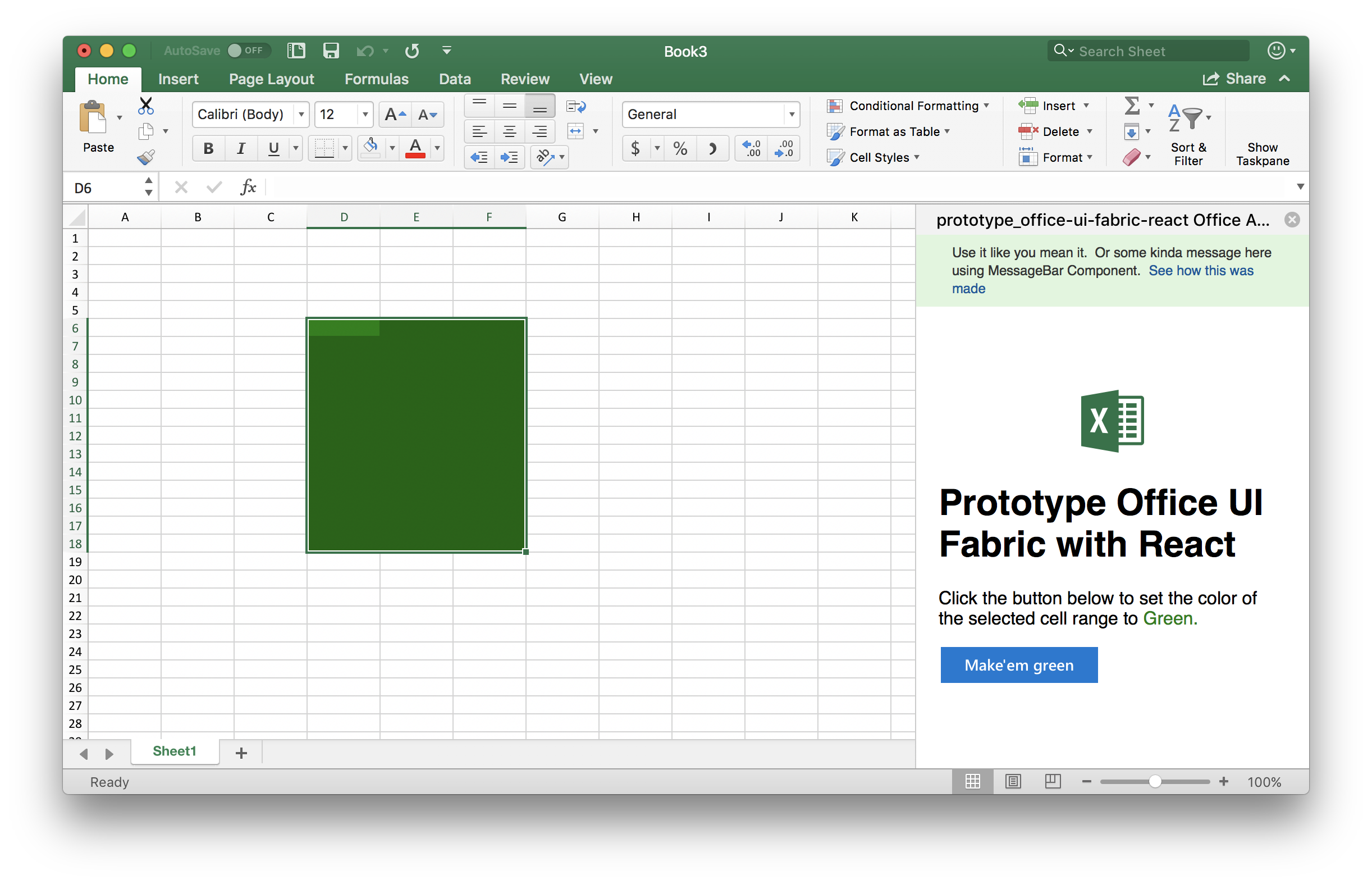Click the Format Painter brush icon
1372x884 pixels.
click(146, 157)
